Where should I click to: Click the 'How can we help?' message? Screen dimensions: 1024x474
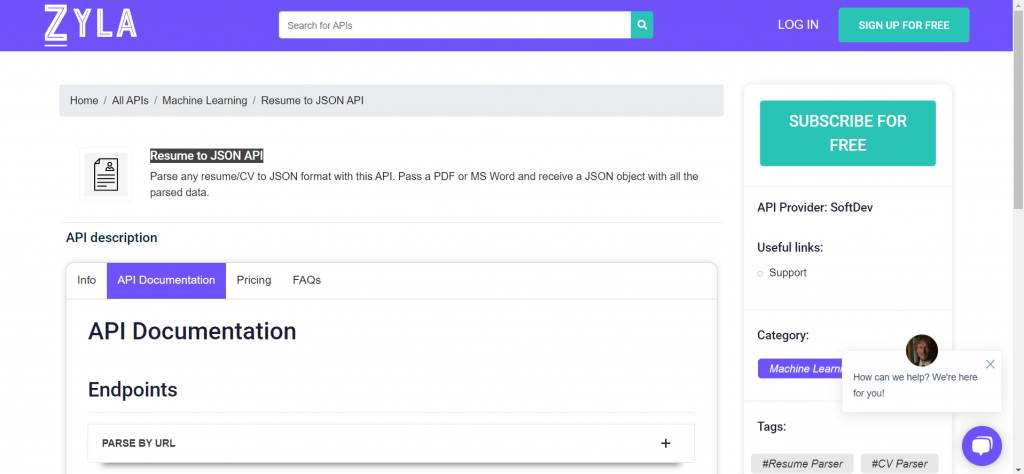point(916,385)
